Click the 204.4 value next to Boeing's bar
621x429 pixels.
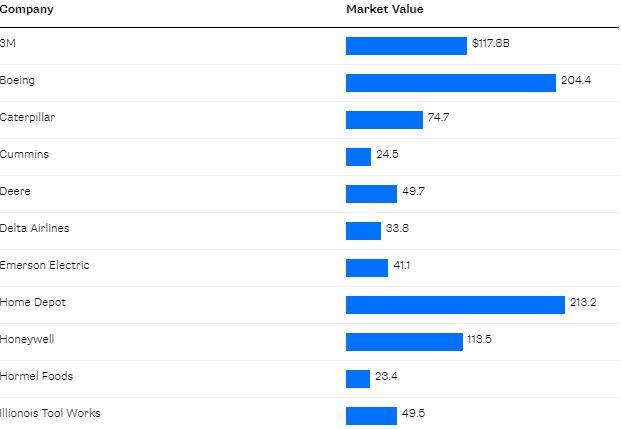575,81
